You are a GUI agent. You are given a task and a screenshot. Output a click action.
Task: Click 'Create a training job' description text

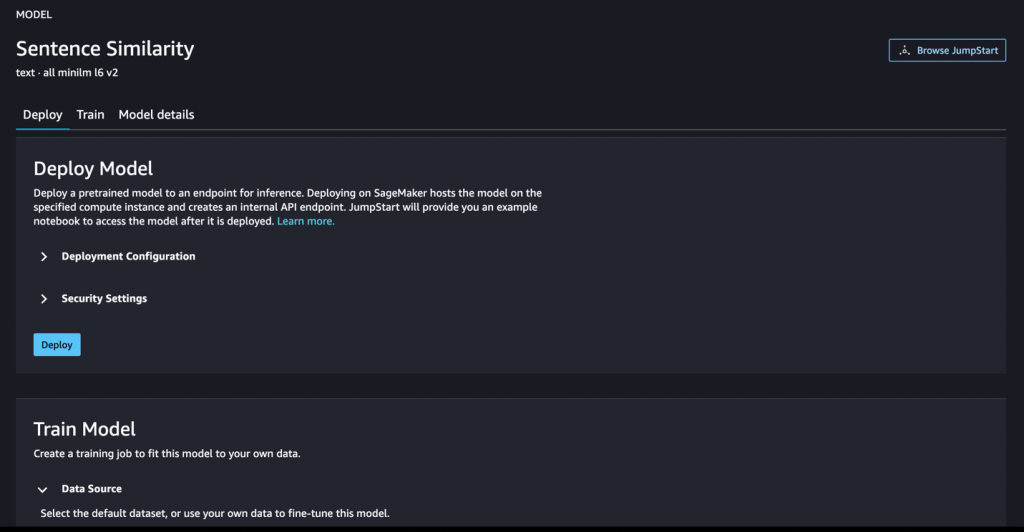click(167, 454)
